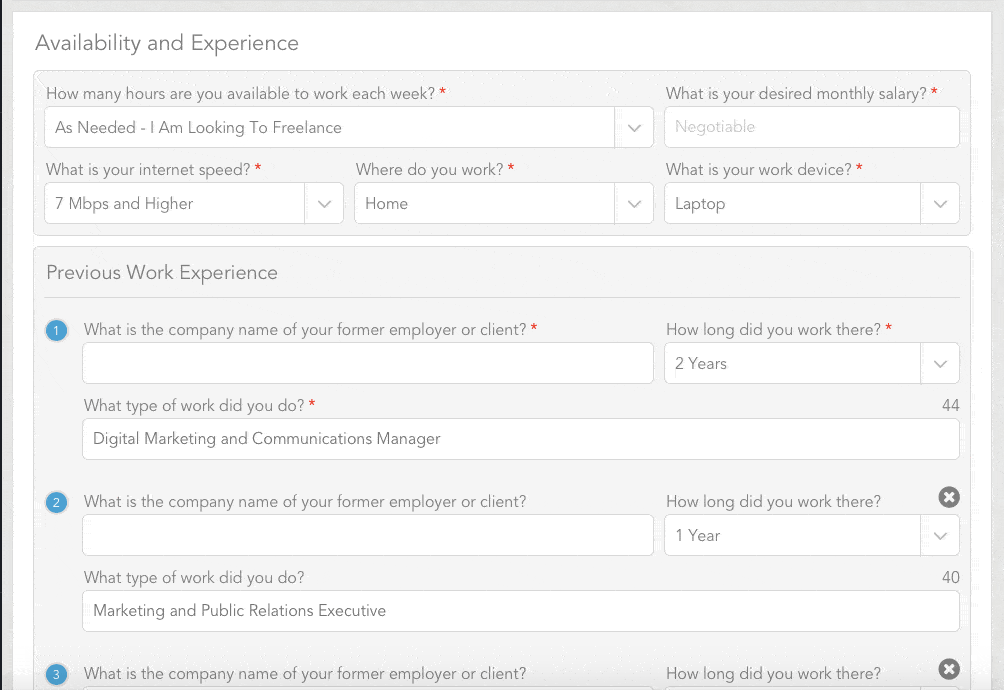1004x690 pixels.
Task: Click the number 2 experience badge
Action: point(57,502)
